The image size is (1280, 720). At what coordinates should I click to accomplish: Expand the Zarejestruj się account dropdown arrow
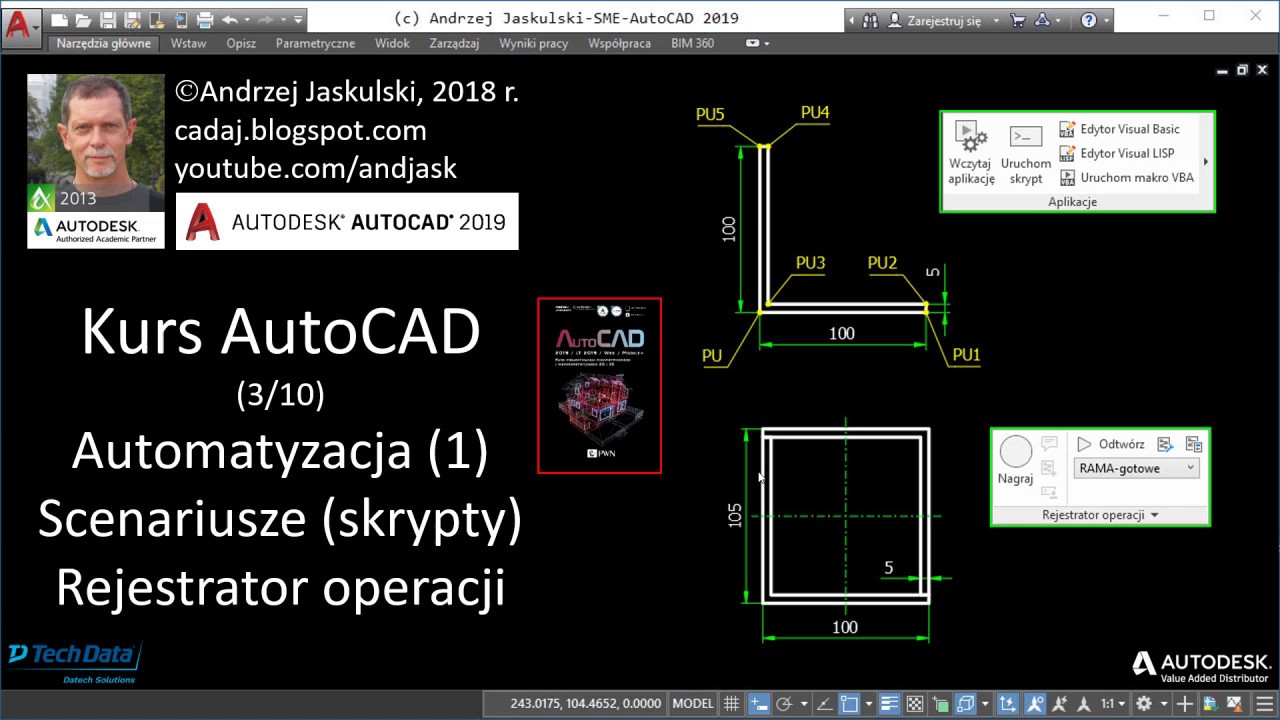click(996, 20)
